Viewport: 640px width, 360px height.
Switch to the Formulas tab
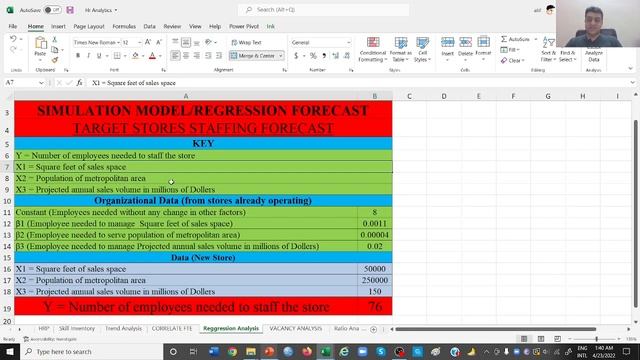124,26
